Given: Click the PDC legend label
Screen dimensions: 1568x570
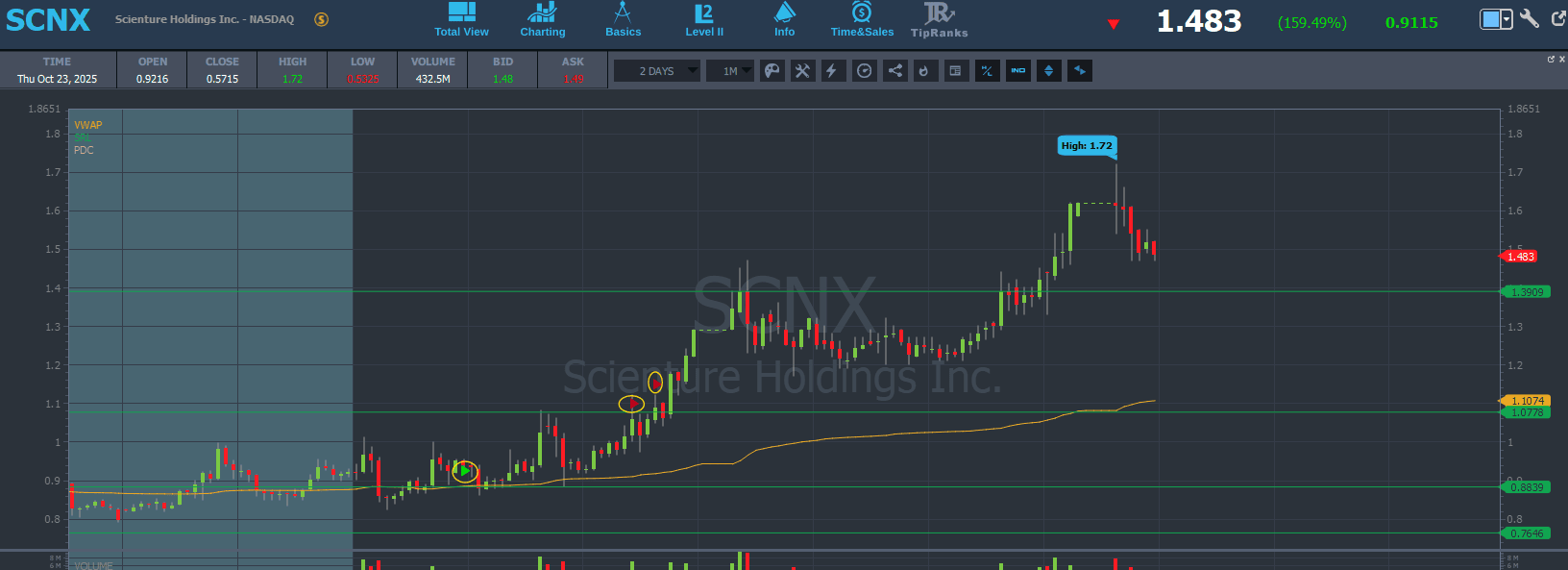Looking at the screenshot, I should click(x=85, y=150).
